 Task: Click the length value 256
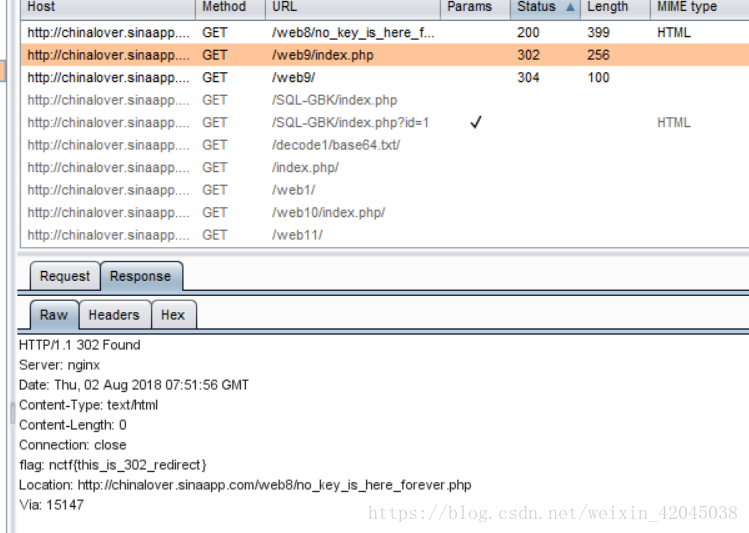[x=599, y=55]
